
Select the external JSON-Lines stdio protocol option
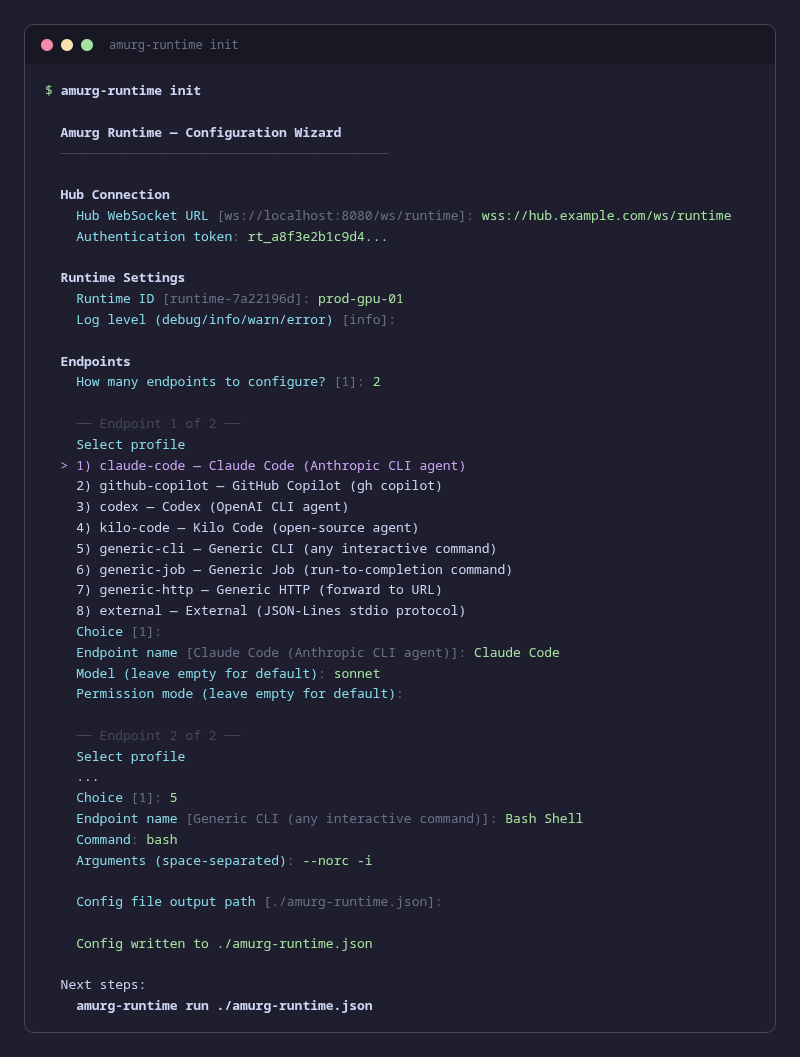[270, 610]
